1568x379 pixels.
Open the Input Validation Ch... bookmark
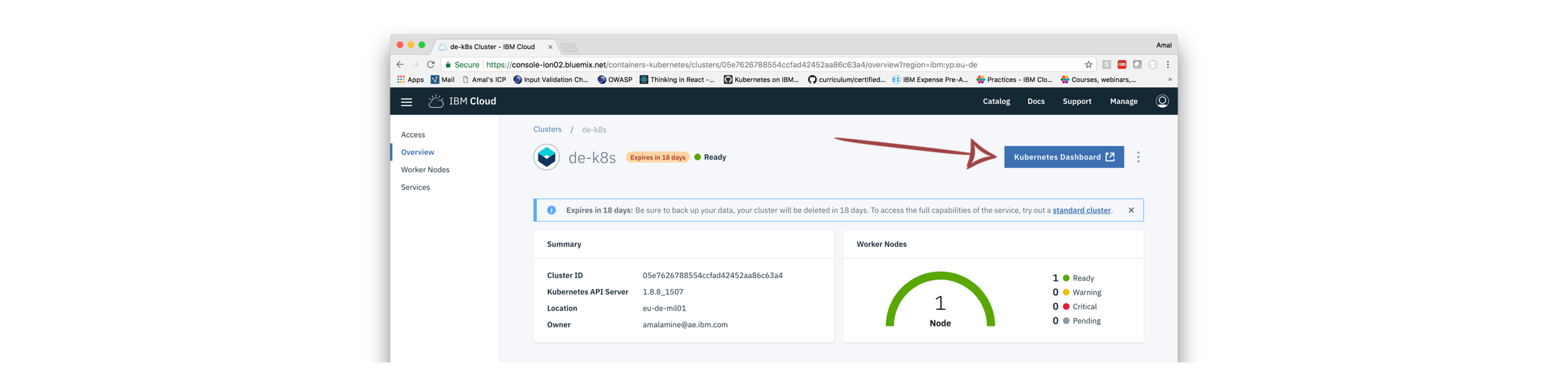pos(551,80)
